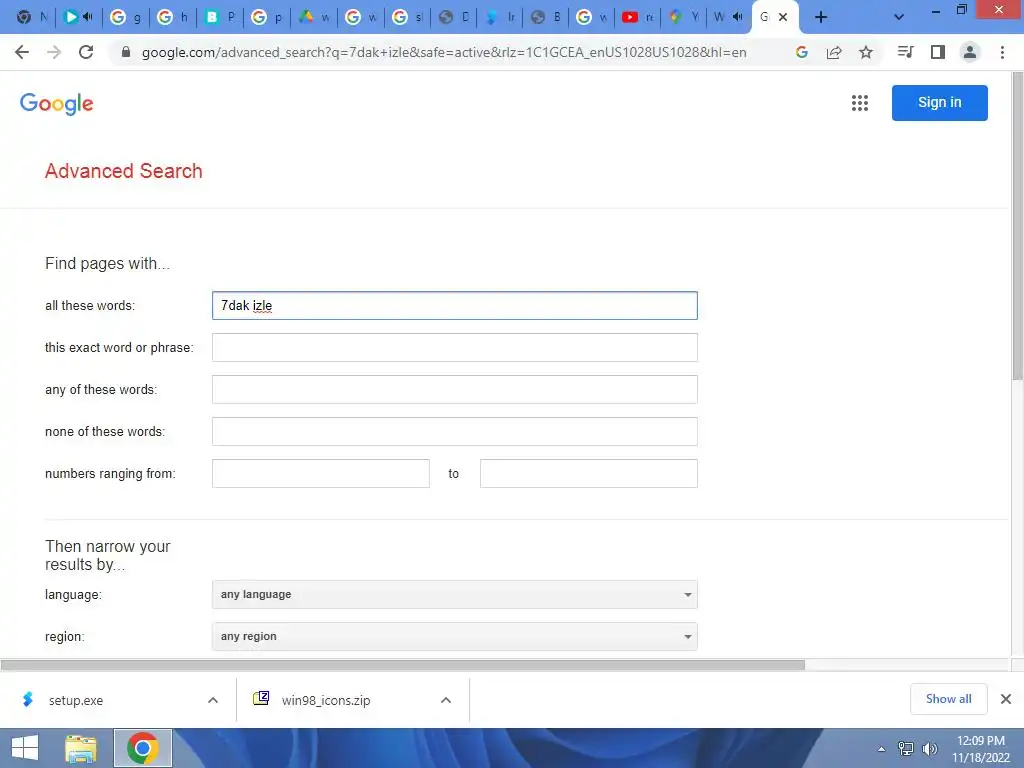Click the numbers range 'to' end field
The image size is (1024, 768).
(x=588, y=473)
